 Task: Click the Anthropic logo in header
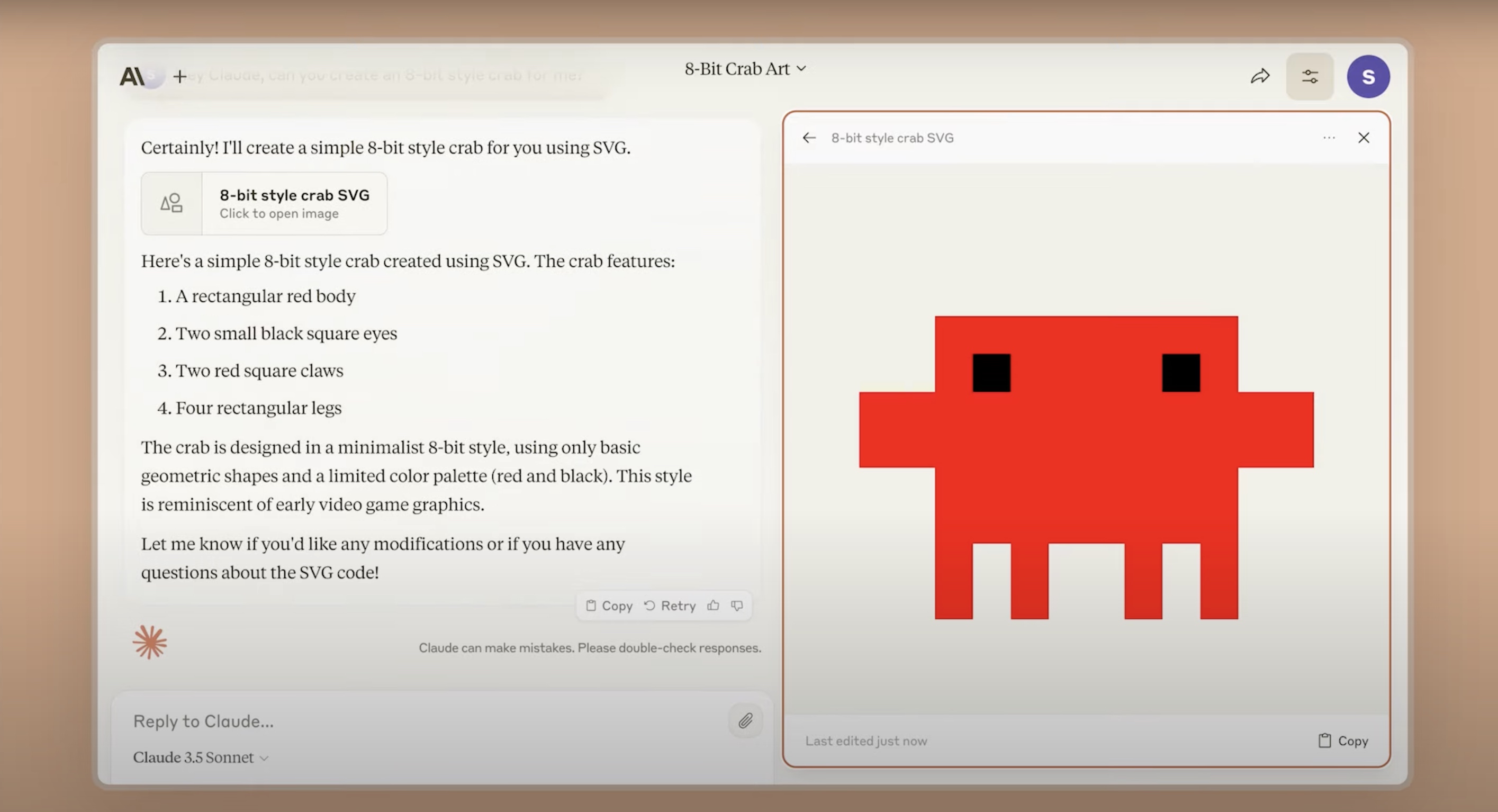tap(132, 76)
